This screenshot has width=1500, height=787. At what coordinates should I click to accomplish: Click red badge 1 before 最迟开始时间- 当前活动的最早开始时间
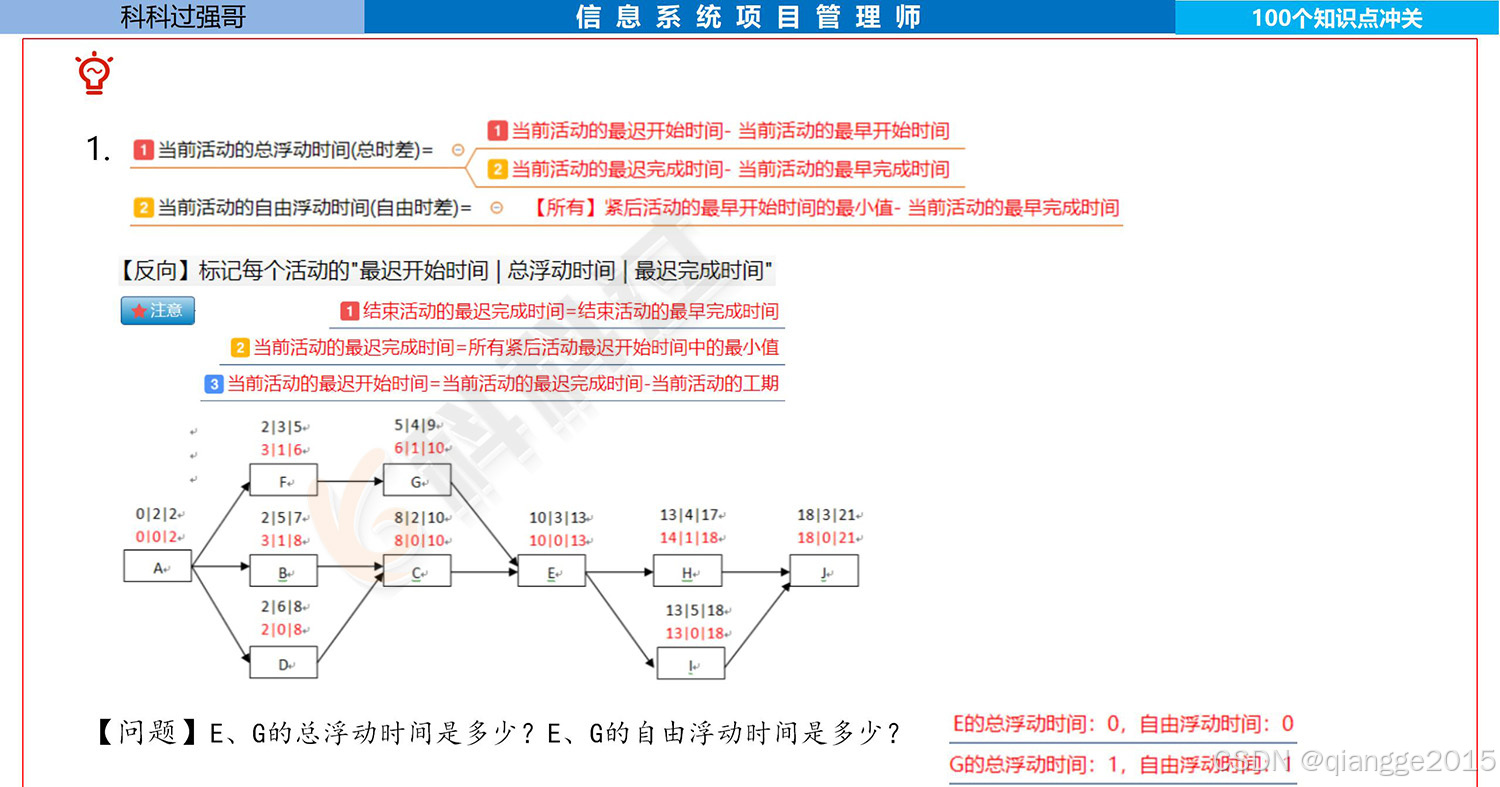pos(497,130)
